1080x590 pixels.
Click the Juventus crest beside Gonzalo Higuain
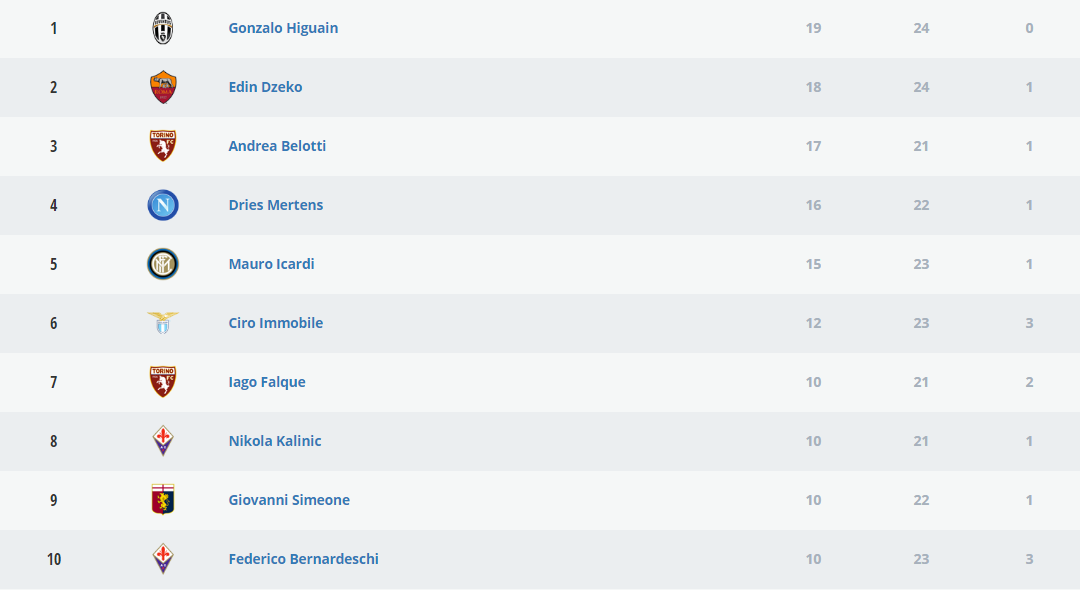pyautogui.click(x=163, y=28)
